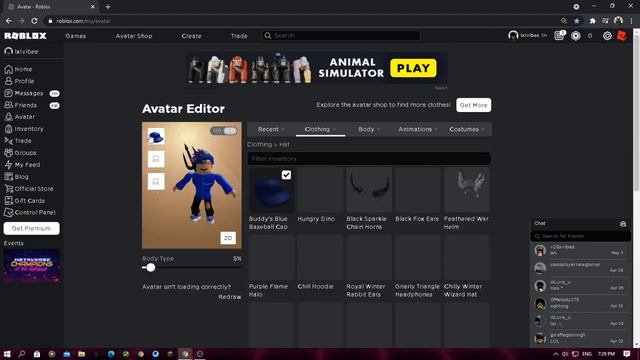Open the notifications icon in the top bar
Image resolution: width=640 pixels, height=360 pixels.
559,36
